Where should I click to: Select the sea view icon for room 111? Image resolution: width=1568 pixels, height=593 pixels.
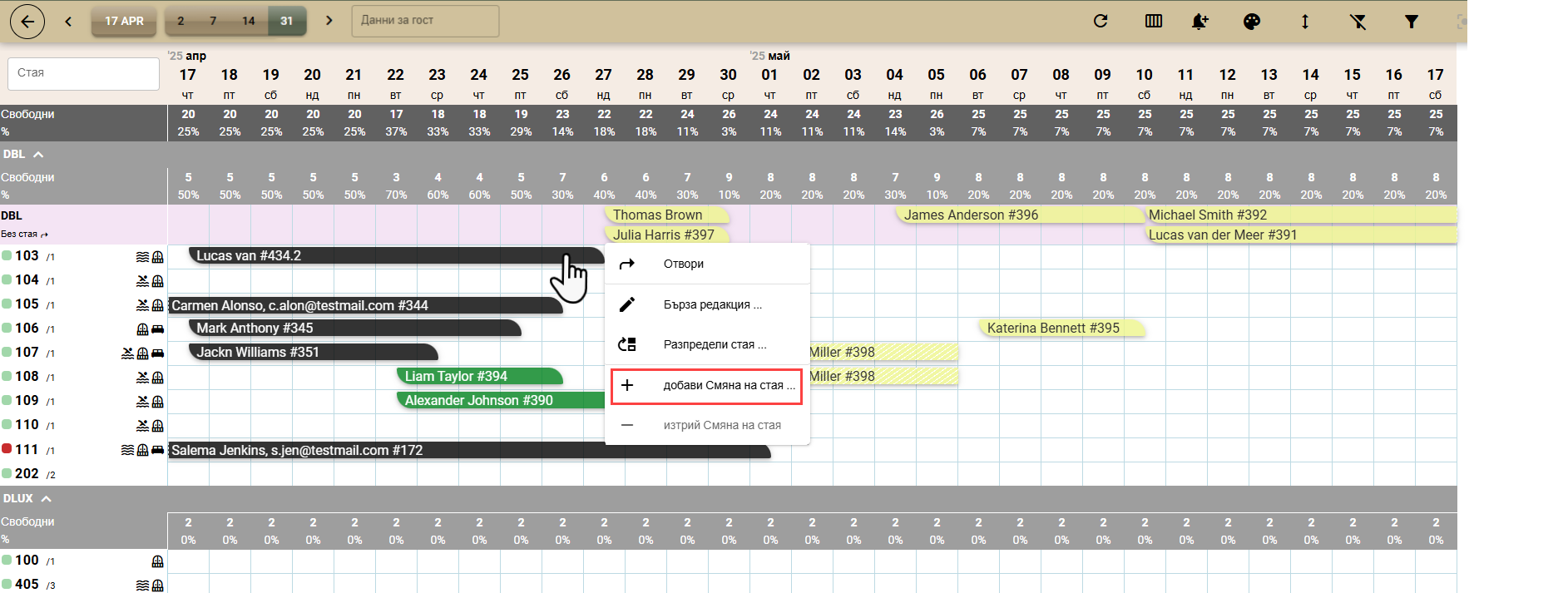pos(127,450)
